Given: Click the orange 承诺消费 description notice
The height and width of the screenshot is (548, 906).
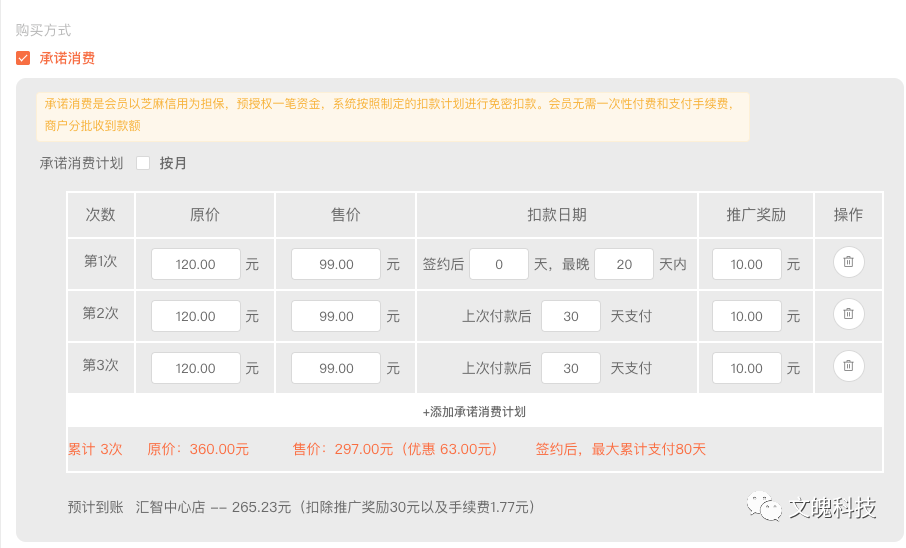Looking at the screenshot, I should click(393, 117).
